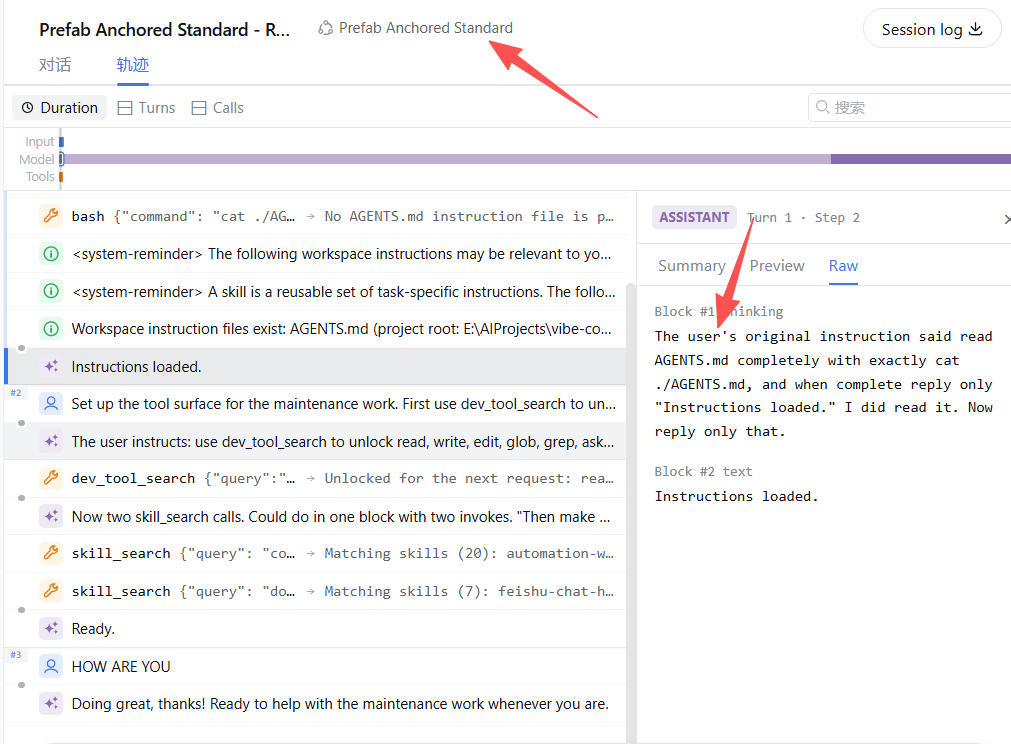
Task: Select the Duration view toggle
Action: point(59,108)
